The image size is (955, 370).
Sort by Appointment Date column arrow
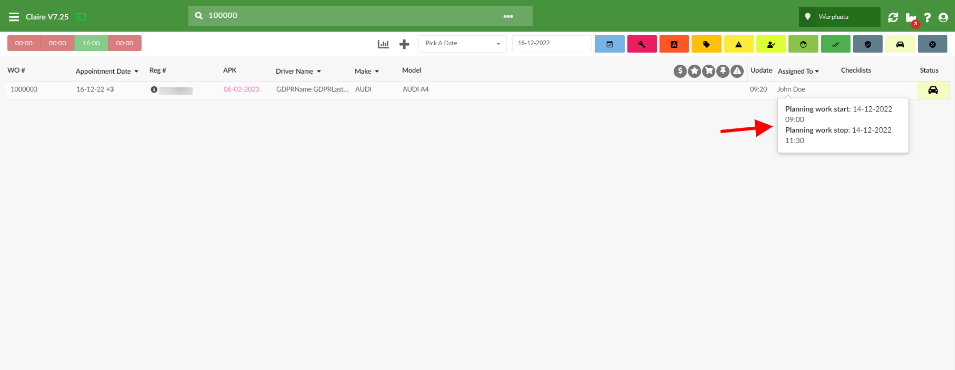(136, 72)
